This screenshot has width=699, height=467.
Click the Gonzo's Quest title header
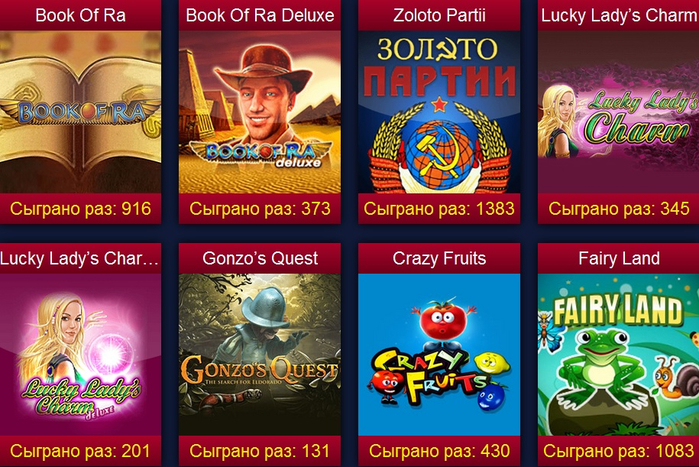click(260, 258)
